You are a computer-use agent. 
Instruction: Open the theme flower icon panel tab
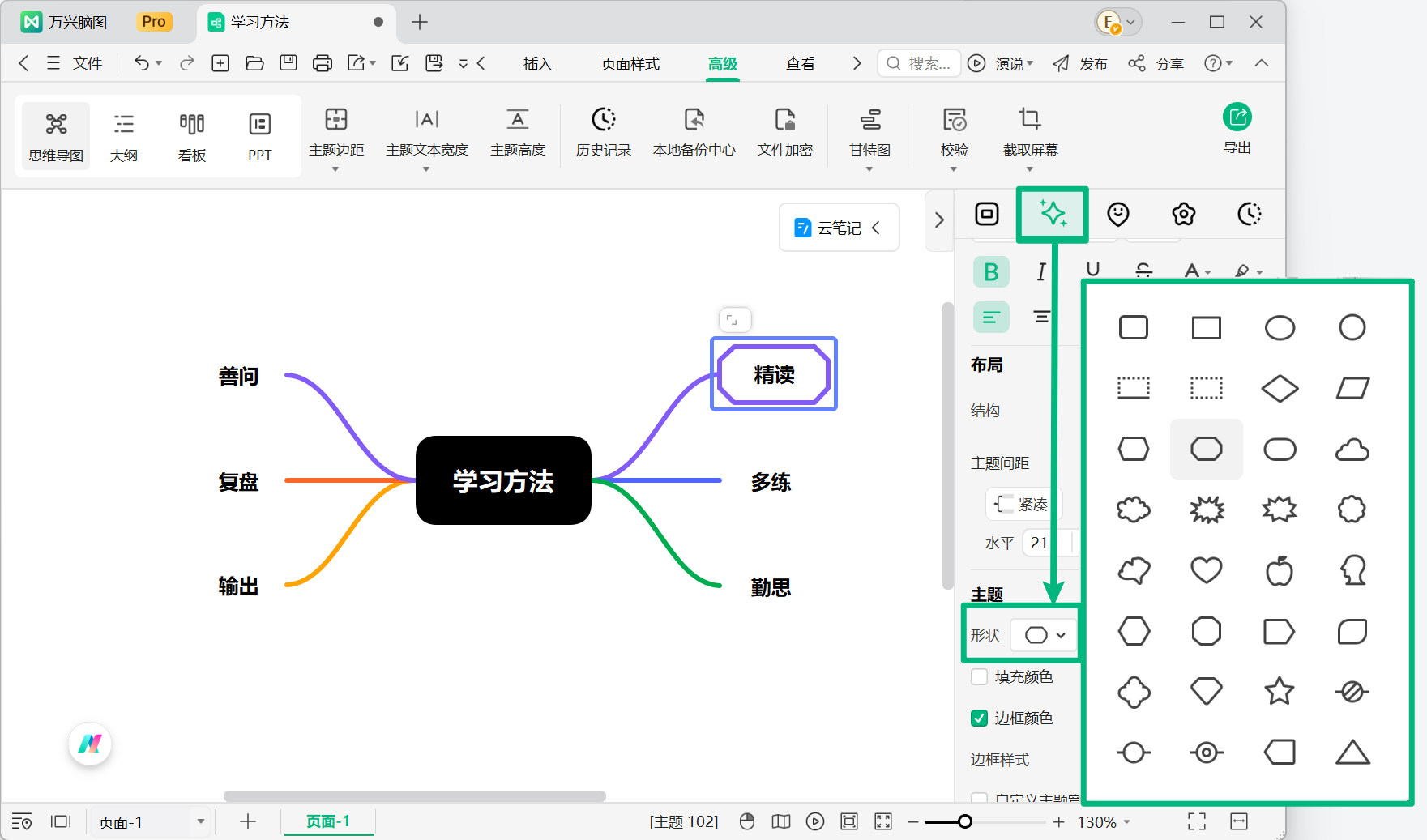point(1184,214)
